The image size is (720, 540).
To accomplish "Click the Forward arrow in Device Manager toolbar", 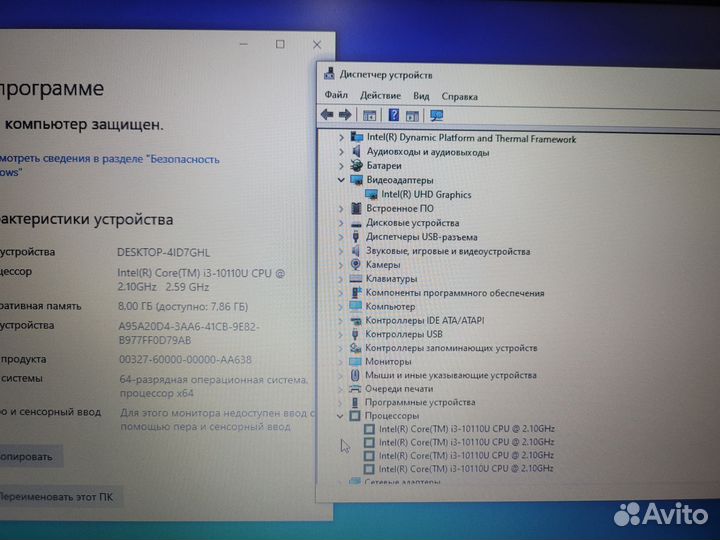I will 345,114.
